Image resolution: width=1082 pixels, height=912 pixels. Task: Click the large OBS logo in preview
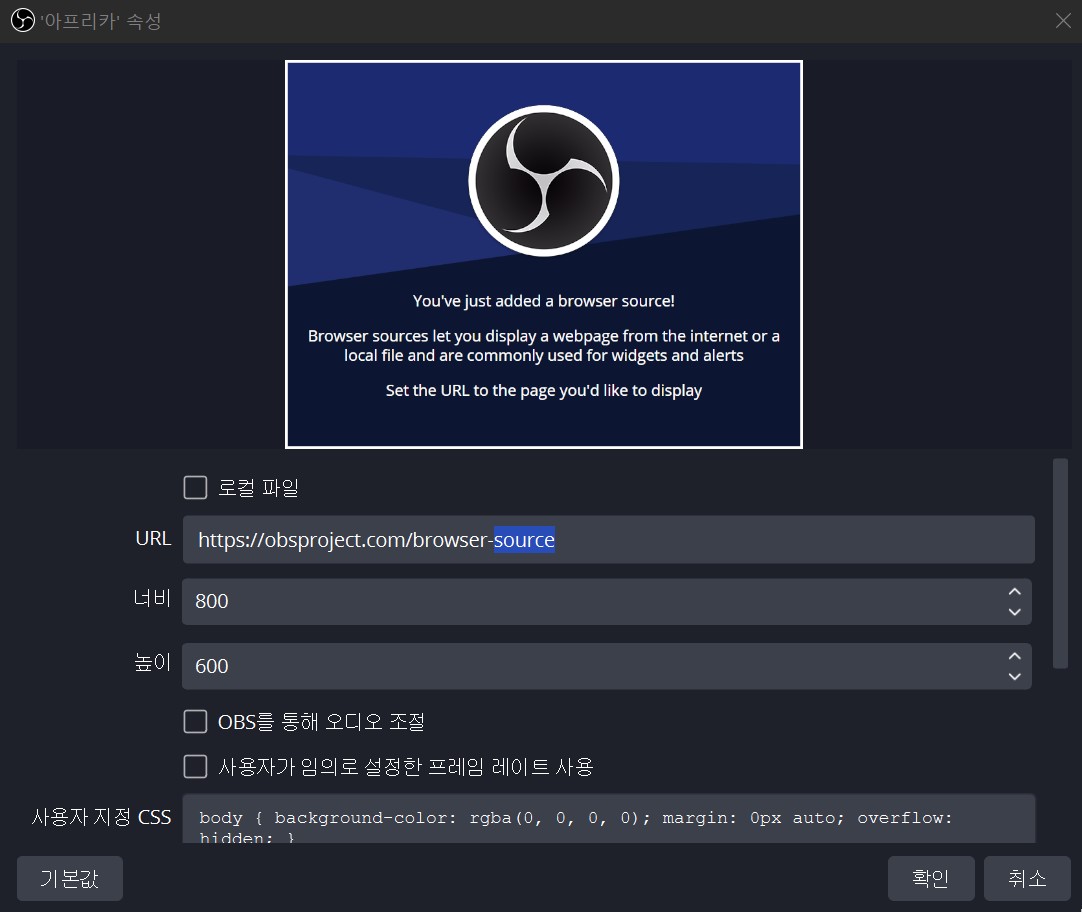point(544,181)
